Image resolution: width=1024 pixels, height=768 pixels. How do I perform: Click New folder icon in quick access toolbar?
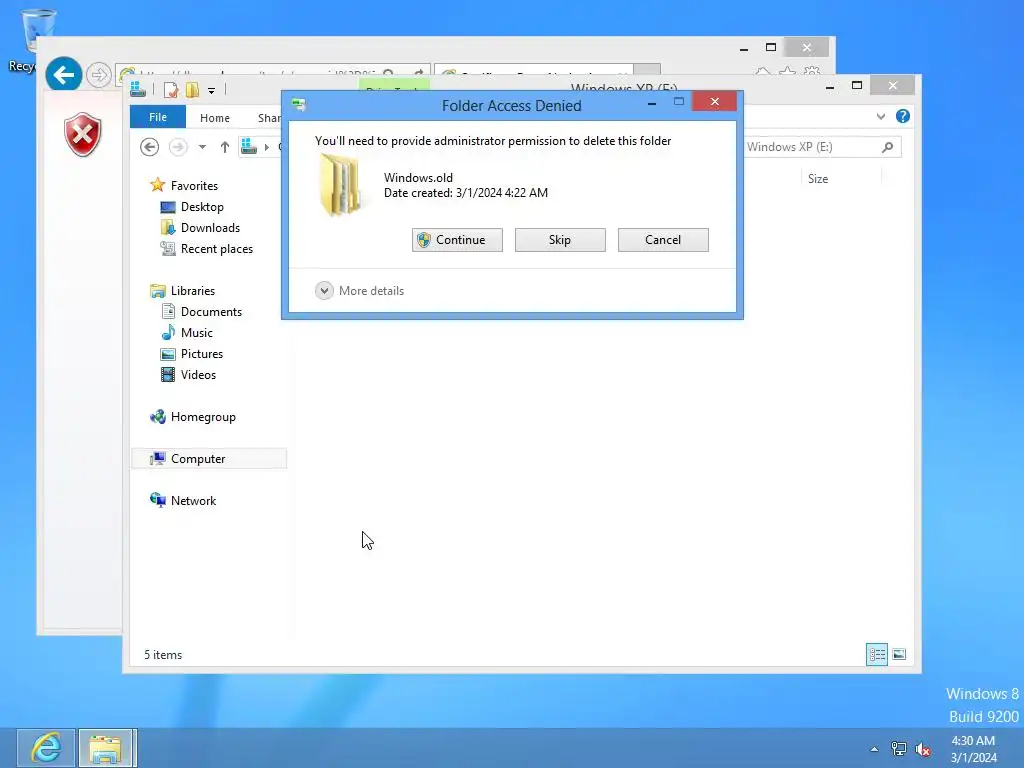(192, 90)
